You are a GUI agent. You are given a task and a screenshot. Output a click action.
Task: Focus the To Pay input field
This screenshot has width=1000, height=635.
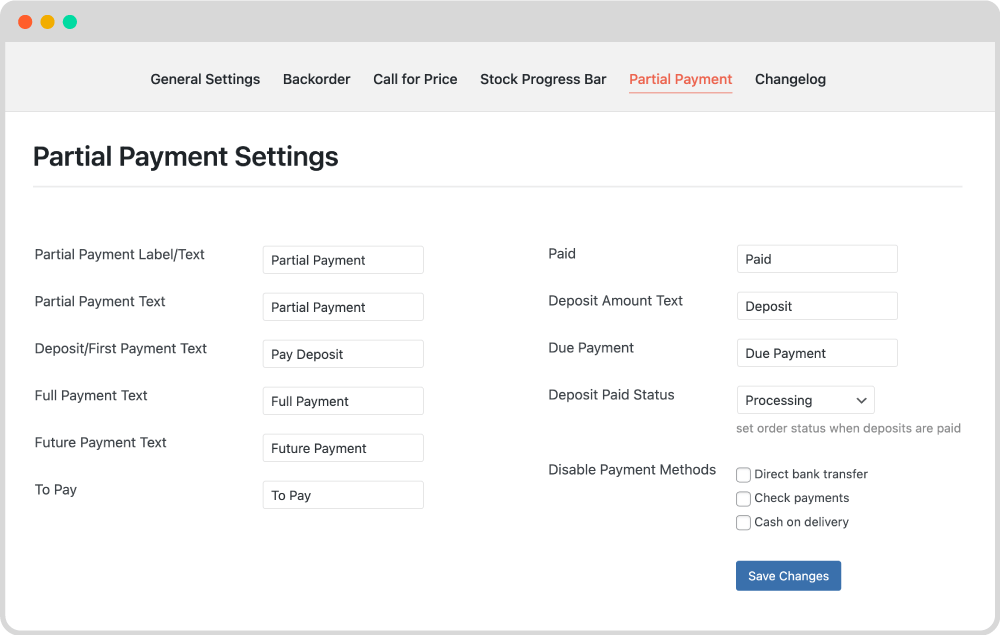[x=343, y=495]
